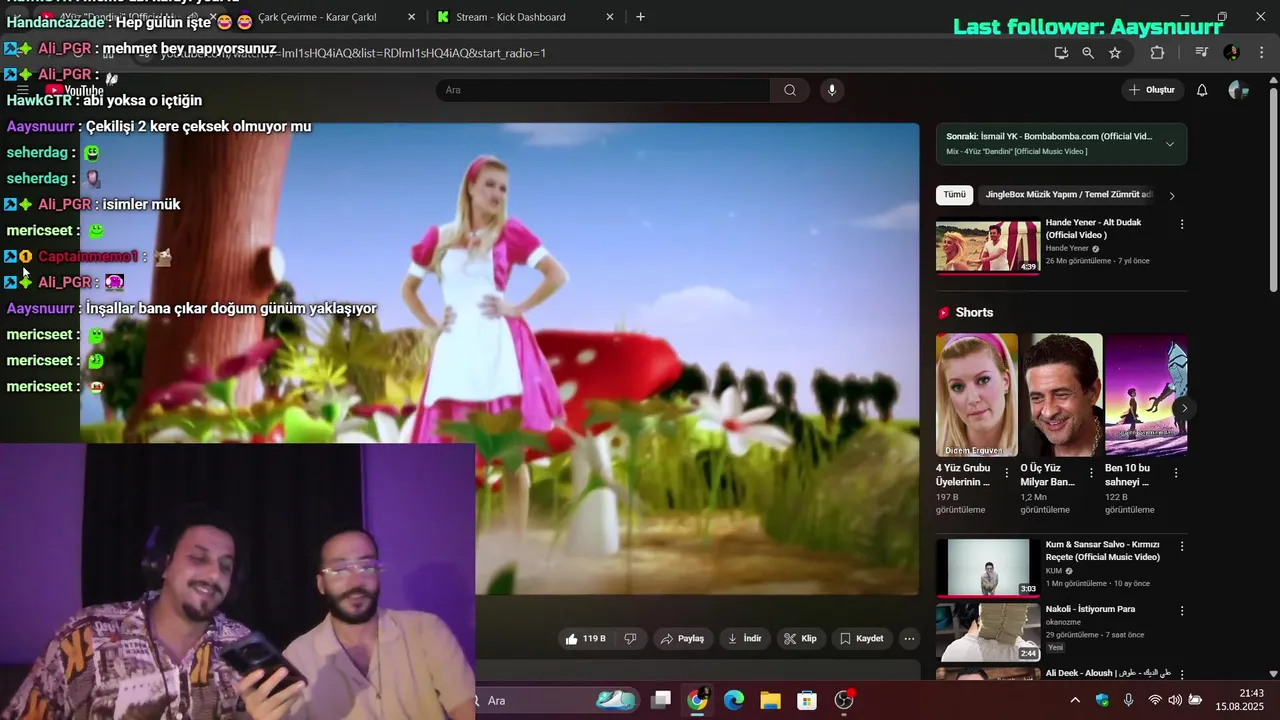Open options for Nakoli - İstiyorum Para

click(1181, 610)
